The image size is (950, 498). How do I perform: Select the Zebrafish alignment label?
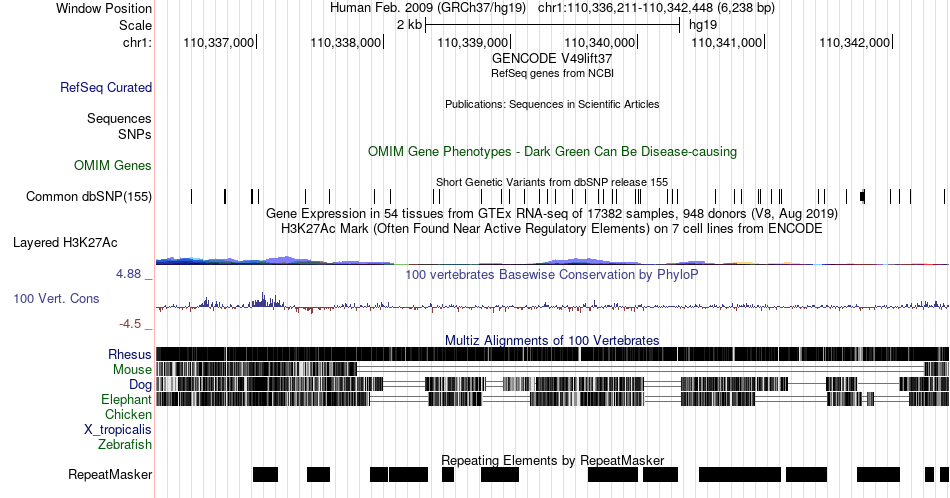(x=125, y=445)
